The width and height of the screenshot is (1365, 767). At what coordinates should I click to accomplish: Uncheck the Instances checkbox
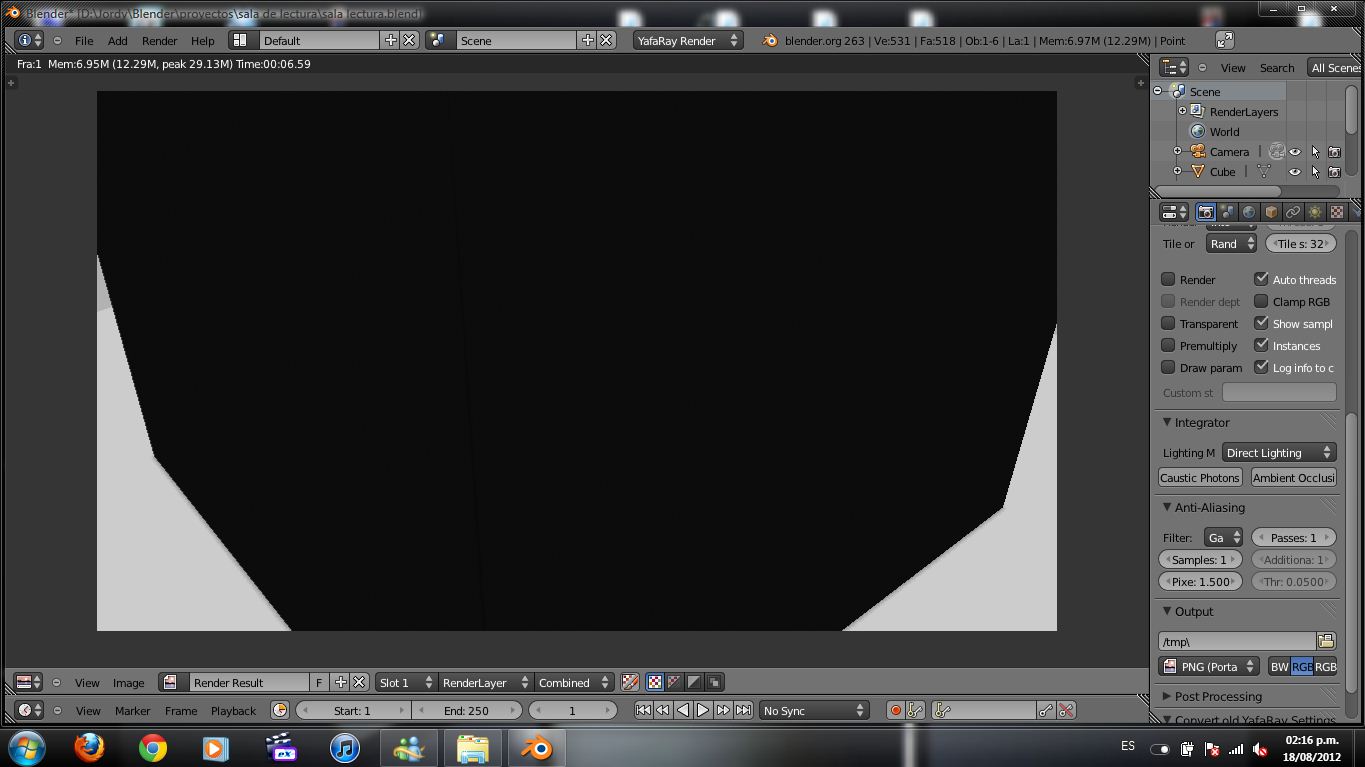pos(1261,345)
